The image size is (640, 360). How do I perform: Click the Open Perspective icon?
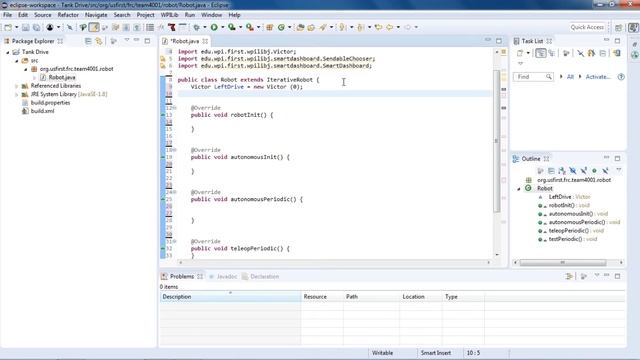[619, 27]
